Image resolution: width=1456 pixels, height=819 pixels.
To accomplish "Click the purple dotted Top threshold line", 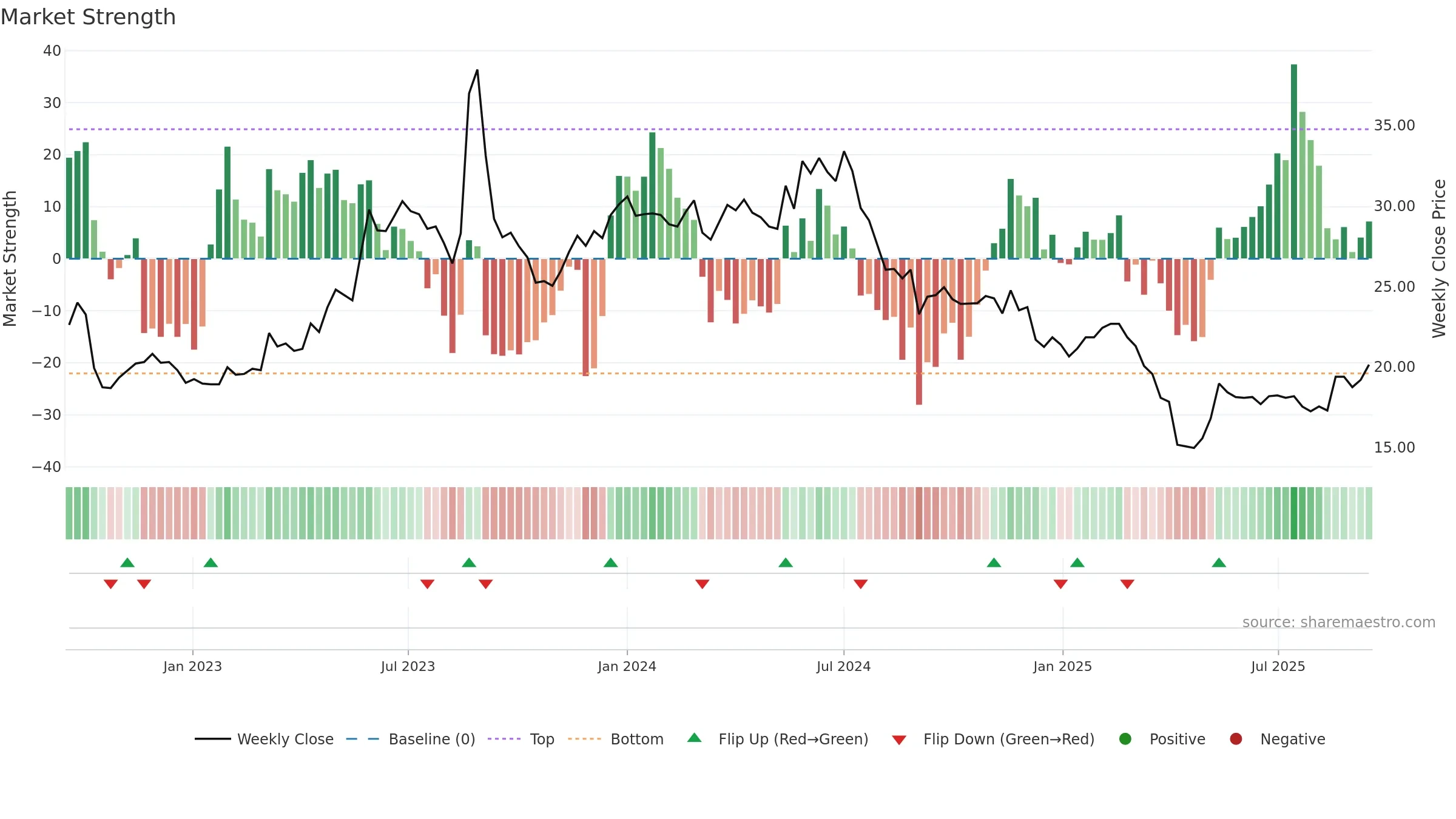I will [719, 129].
